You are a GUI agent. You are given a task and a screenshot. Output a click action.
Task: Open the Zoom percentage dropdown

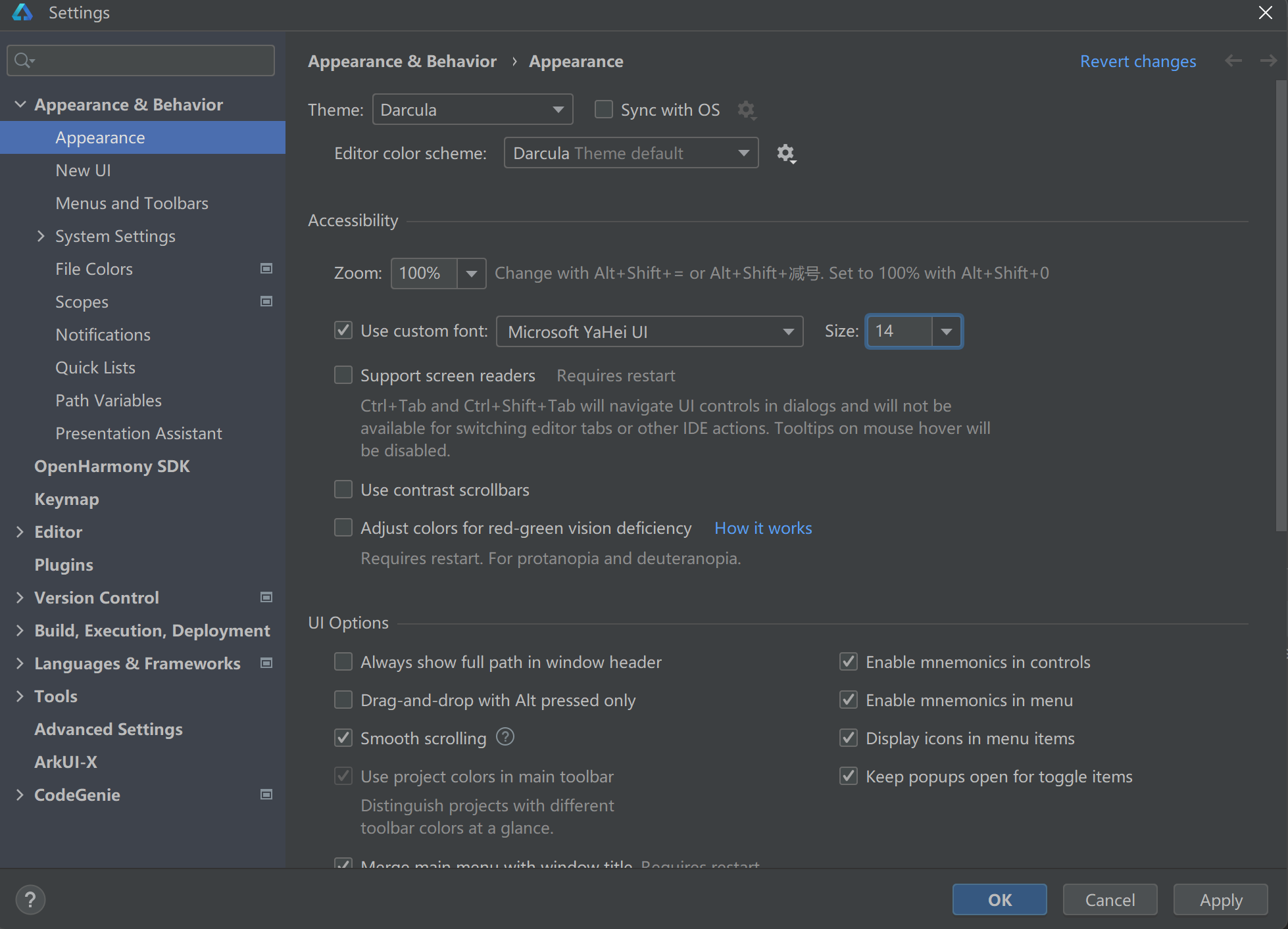point(471,274)
